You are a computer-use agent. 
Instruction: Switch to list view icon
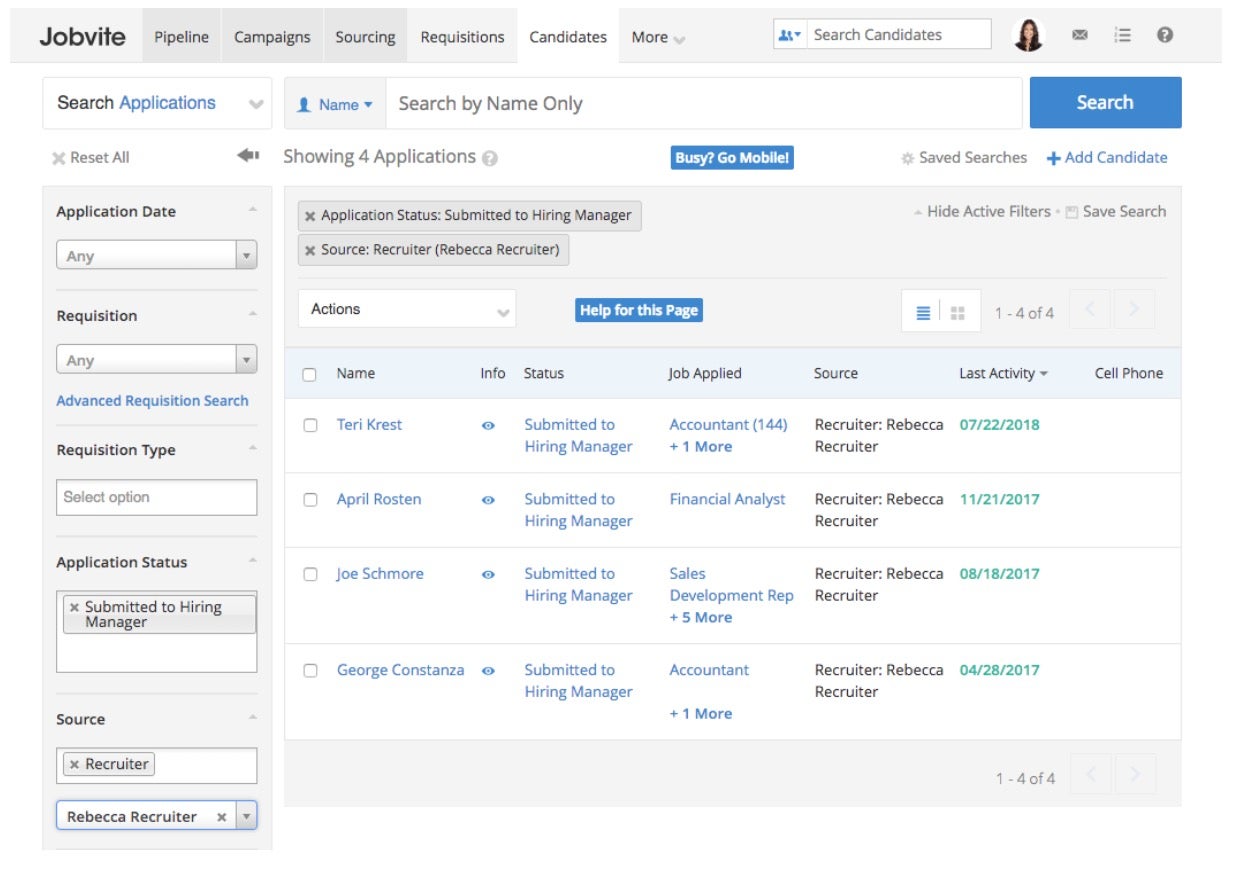tap(923, 313)
